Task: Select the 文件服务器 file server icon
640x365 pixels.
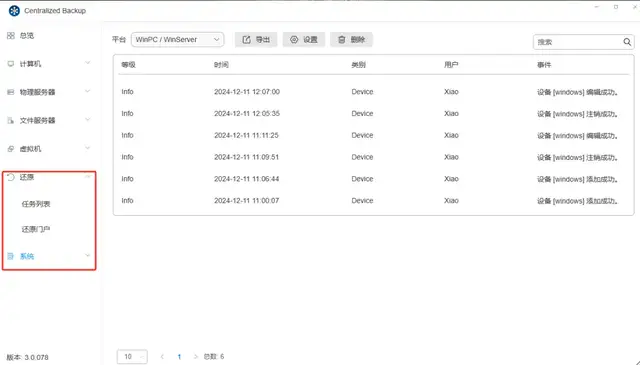Action: 11,120
